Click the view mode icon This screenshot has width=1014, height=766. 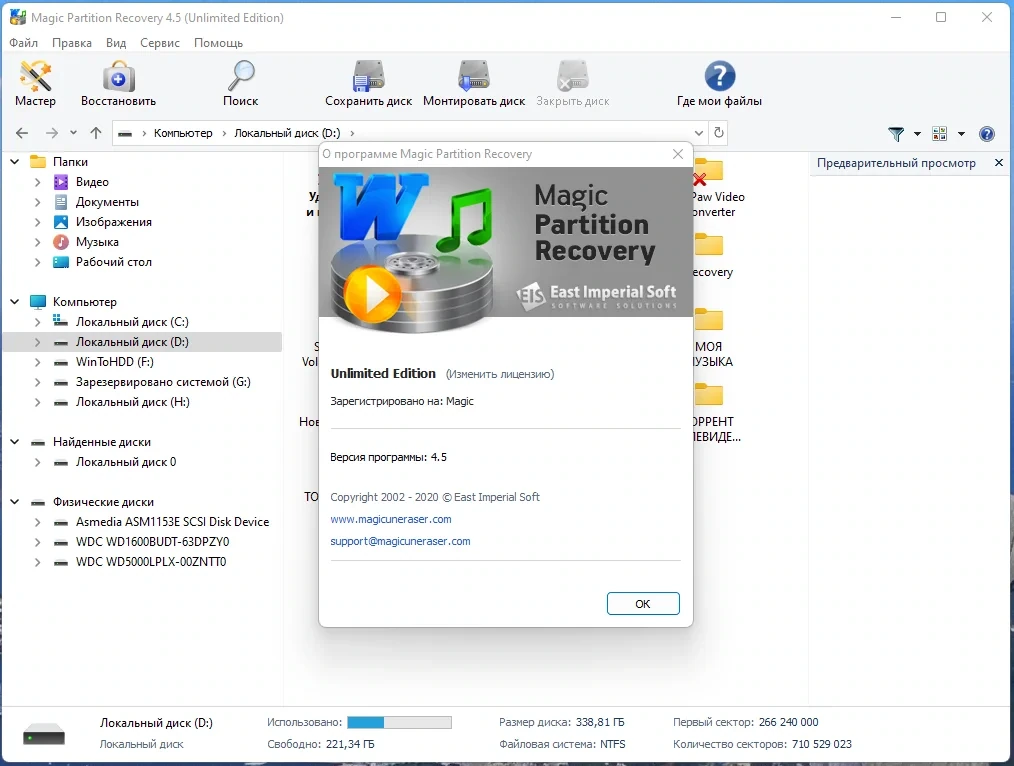click(x=939, y=134)
